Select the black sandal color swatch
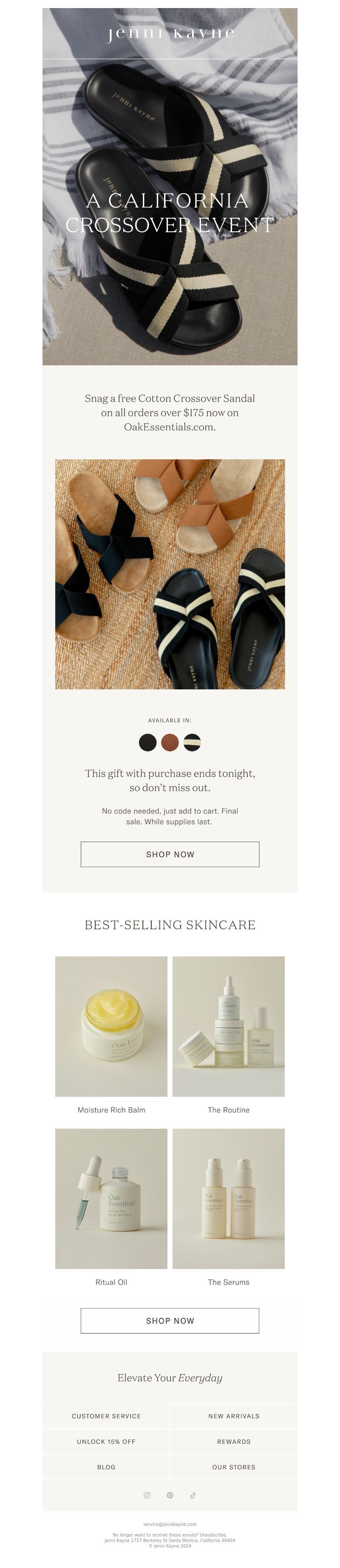This screenshot has height=1568, width=340. point(148,743)
